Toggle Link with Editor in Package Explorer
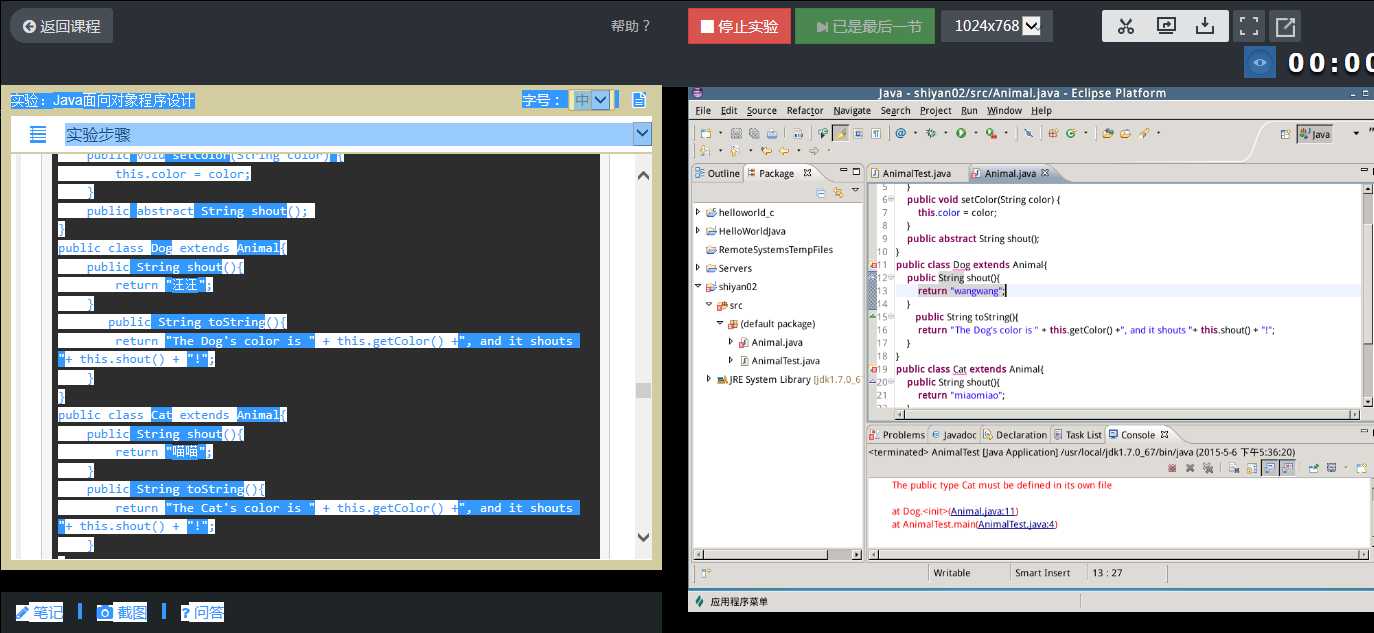This screenshot has height=633, width=1374. tap(839, 193)
